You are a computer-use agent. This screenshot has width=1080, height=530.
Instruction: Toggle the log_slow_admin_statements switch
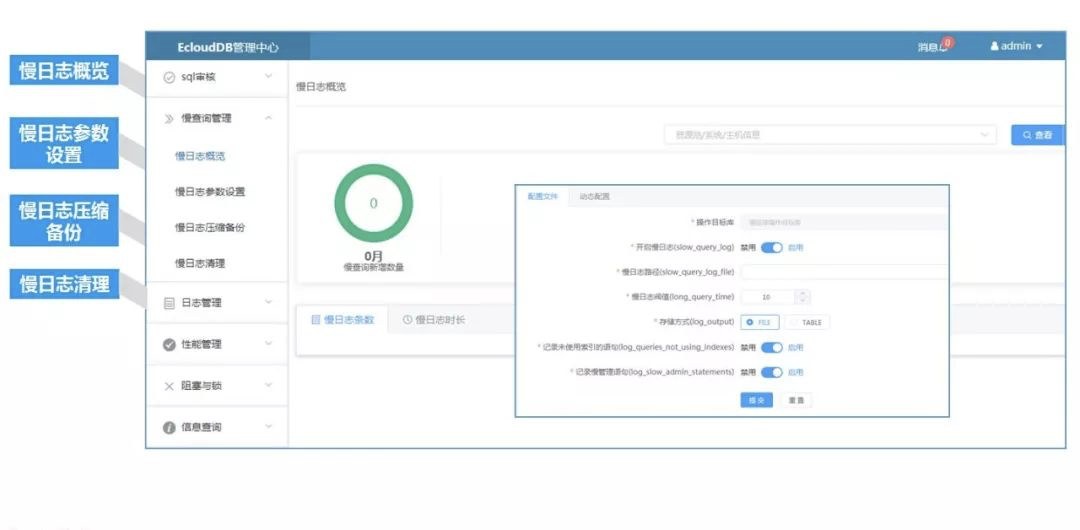coord(771,372)
